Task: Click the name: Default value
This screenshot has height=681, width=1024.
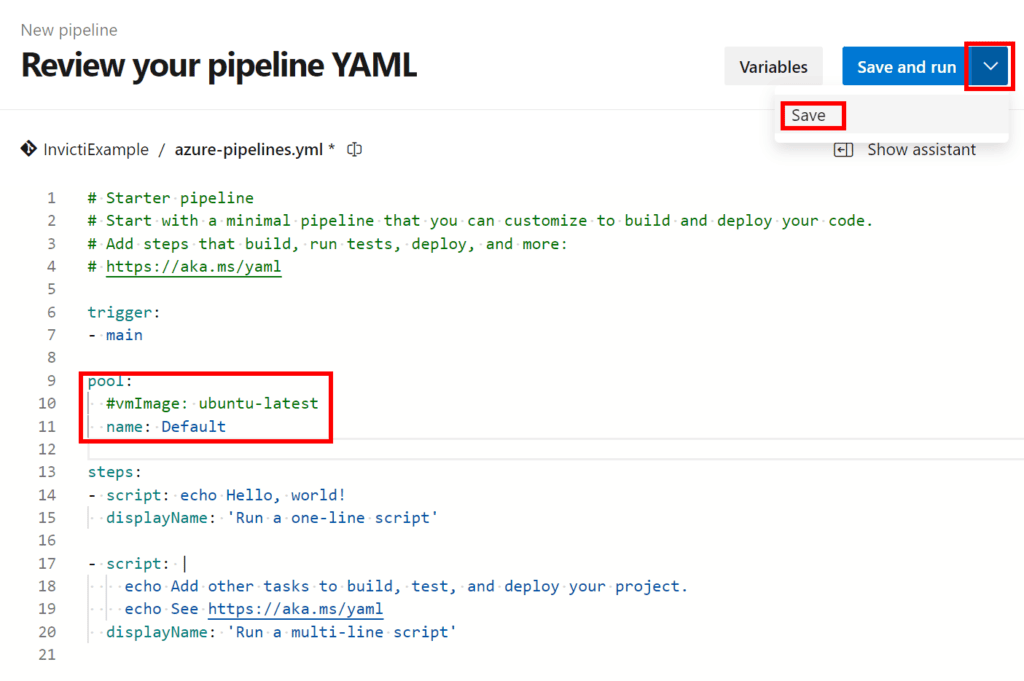Action: (193, 426)
